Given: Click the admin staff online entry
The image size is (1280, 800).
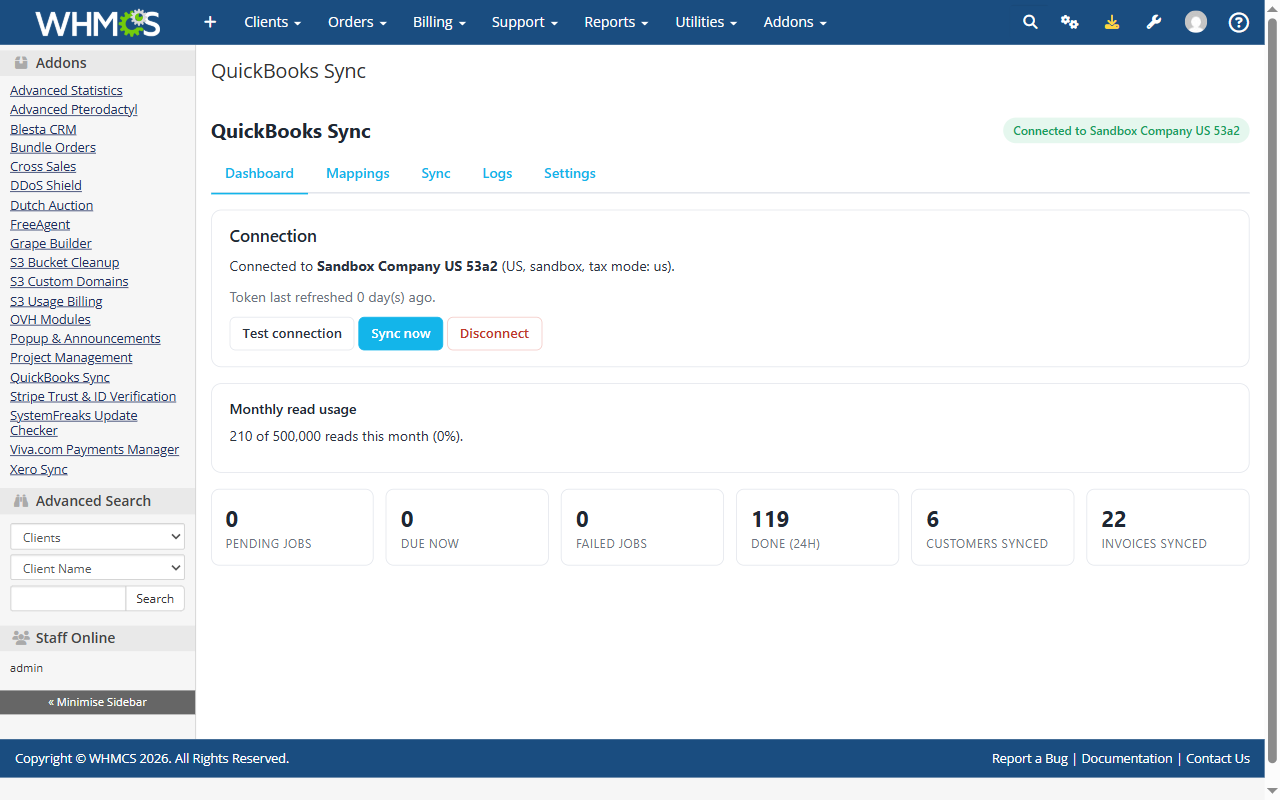Looking at the screenshot, I should (x=27, y=667).
